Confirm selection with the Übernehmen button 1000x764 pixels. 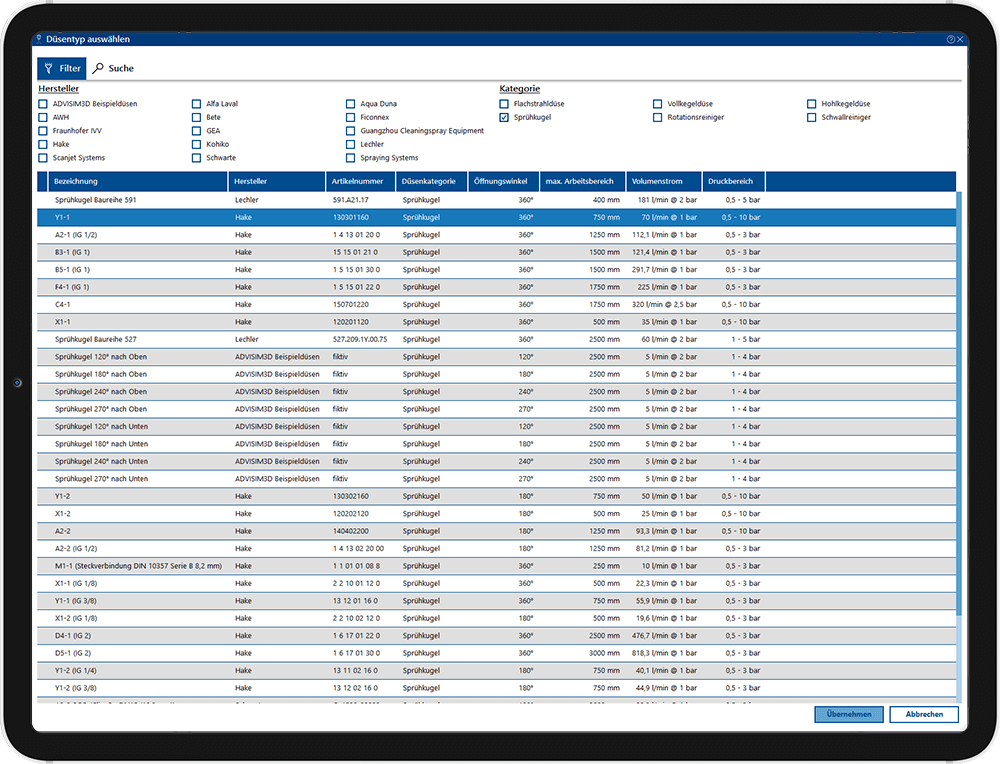coord(849,714)
